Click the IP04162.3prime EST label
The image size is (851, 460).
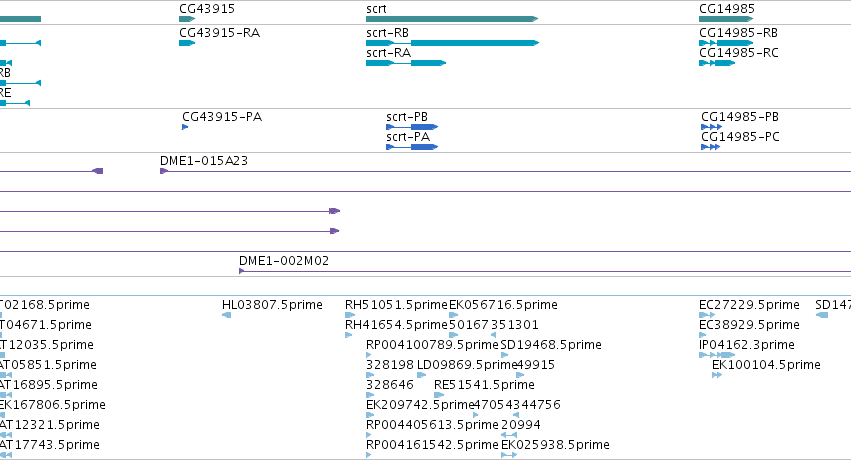coord(747,345)
